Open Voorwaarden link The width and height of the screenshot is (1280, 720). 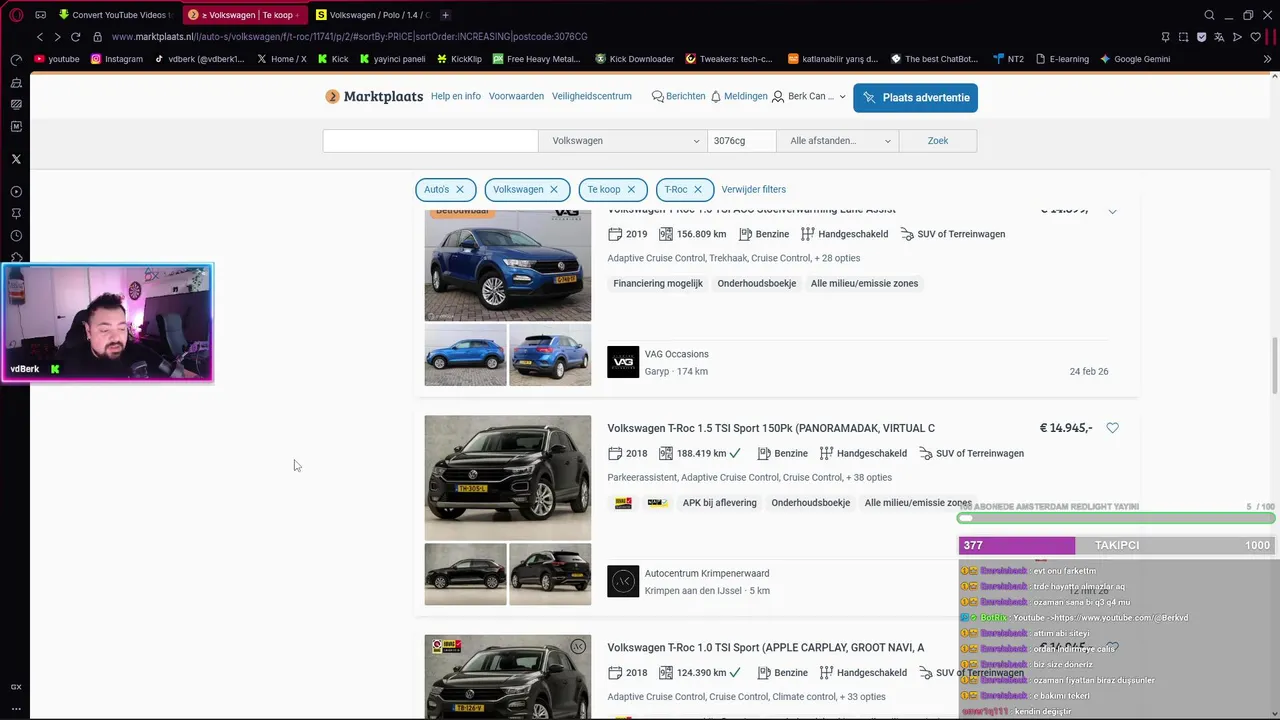point(516,97)
